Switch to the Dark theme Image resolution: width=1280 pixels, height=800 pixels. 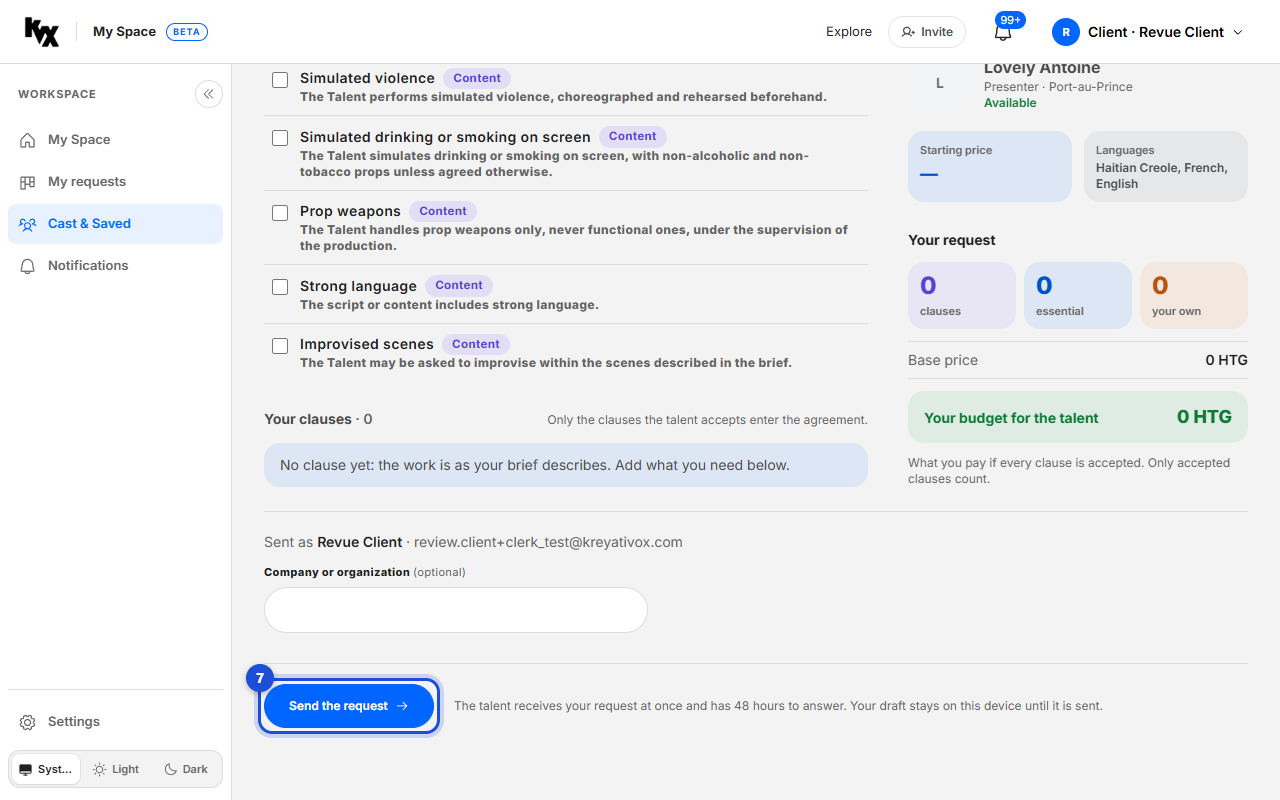pyautogui.click(x=186, y=769)
